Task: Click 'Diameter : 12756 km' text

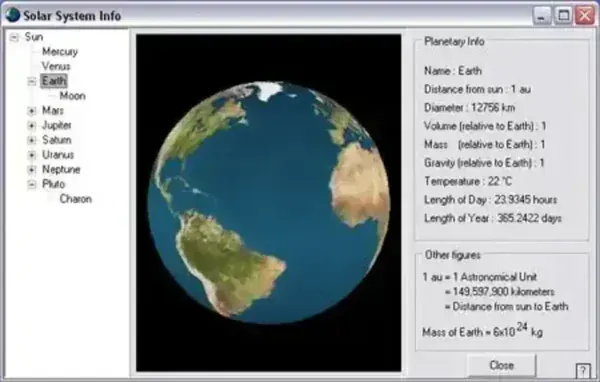Action: click(470, 108)
